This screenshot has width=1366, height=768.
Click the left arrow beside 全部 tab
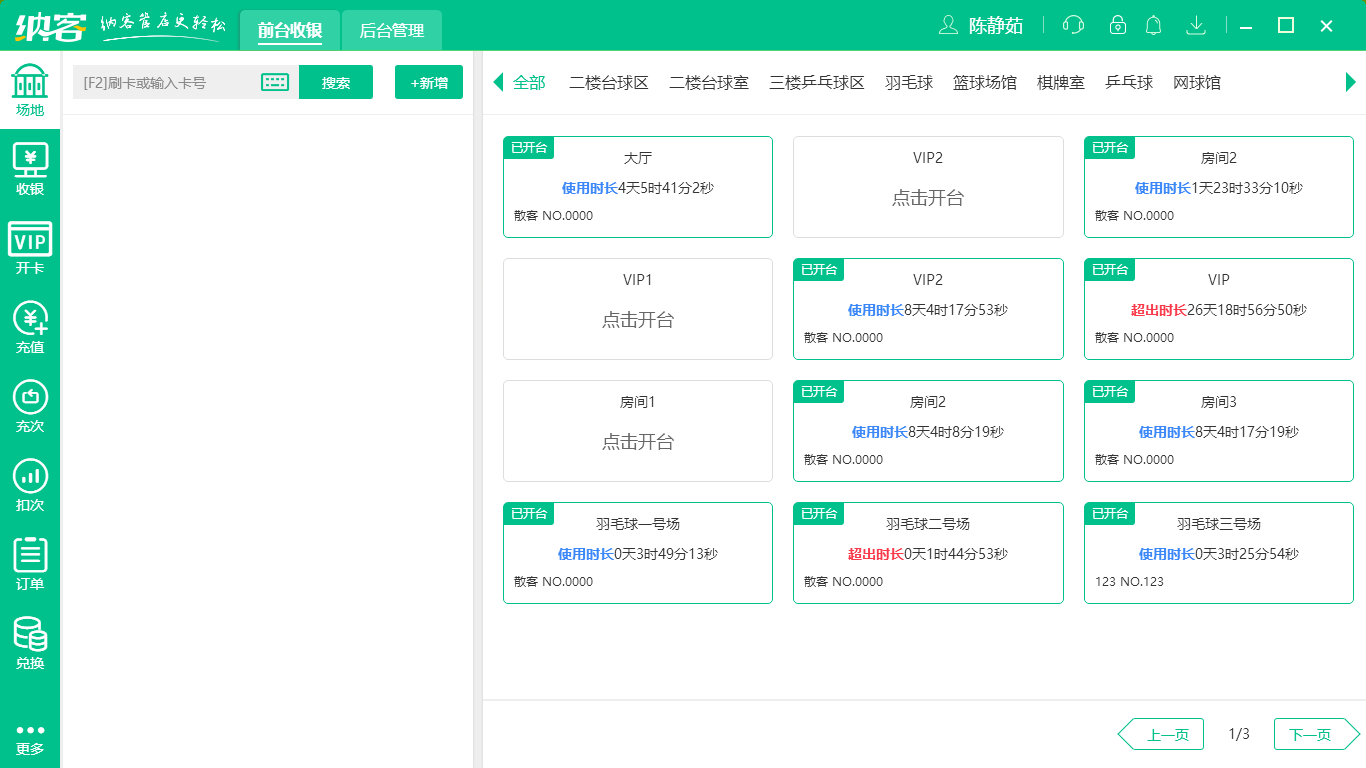[x=497, y=83]
